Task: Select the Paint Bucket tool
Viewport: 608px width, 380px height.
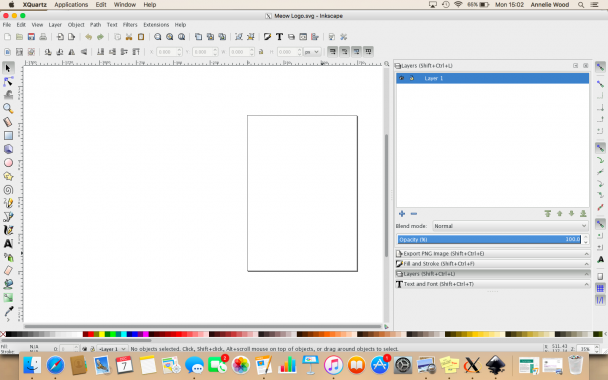Action: (8, 284)
